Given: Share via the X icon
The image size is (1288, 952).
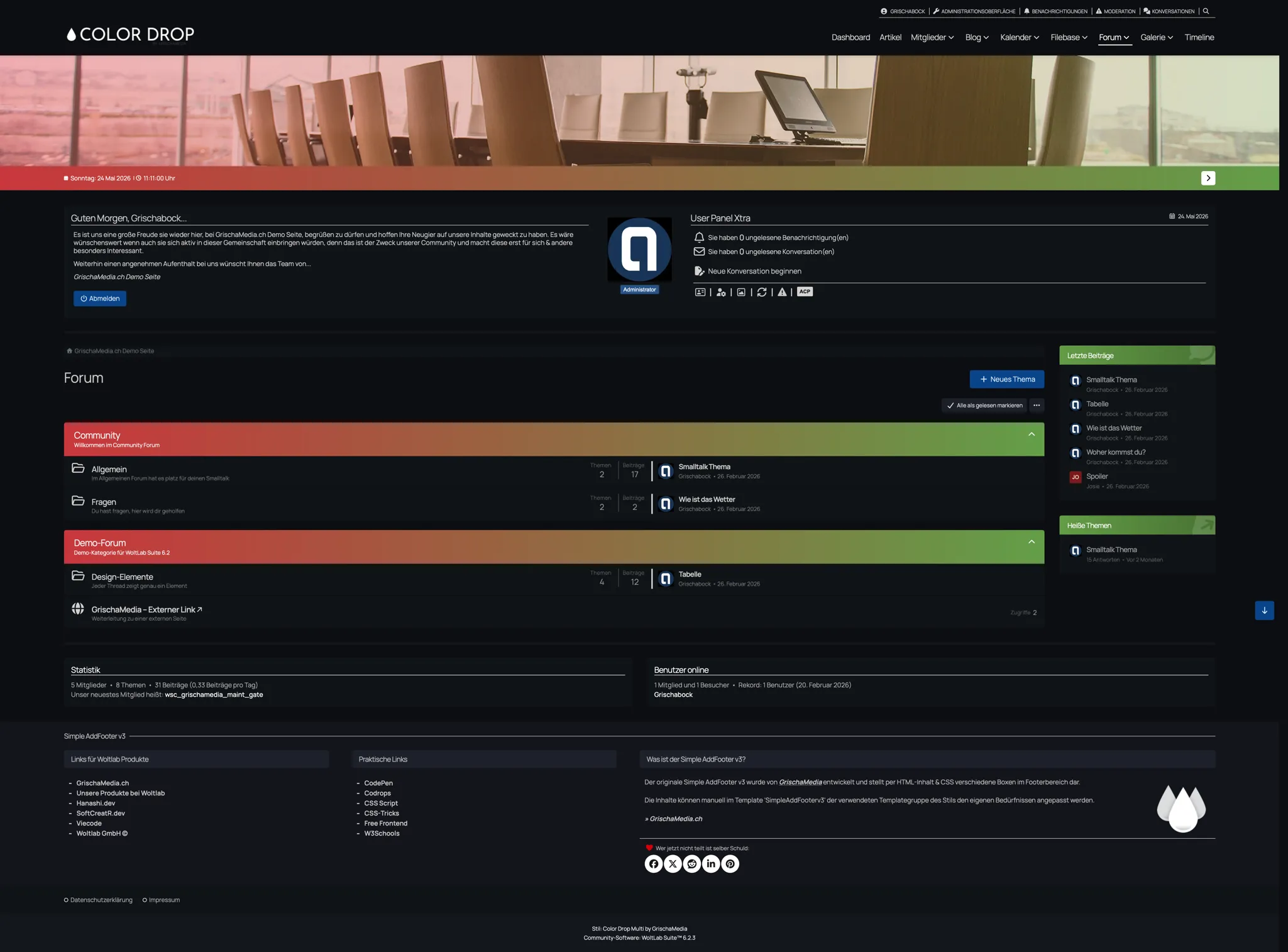Looking at the screenshot, I should tap(673, 864).
